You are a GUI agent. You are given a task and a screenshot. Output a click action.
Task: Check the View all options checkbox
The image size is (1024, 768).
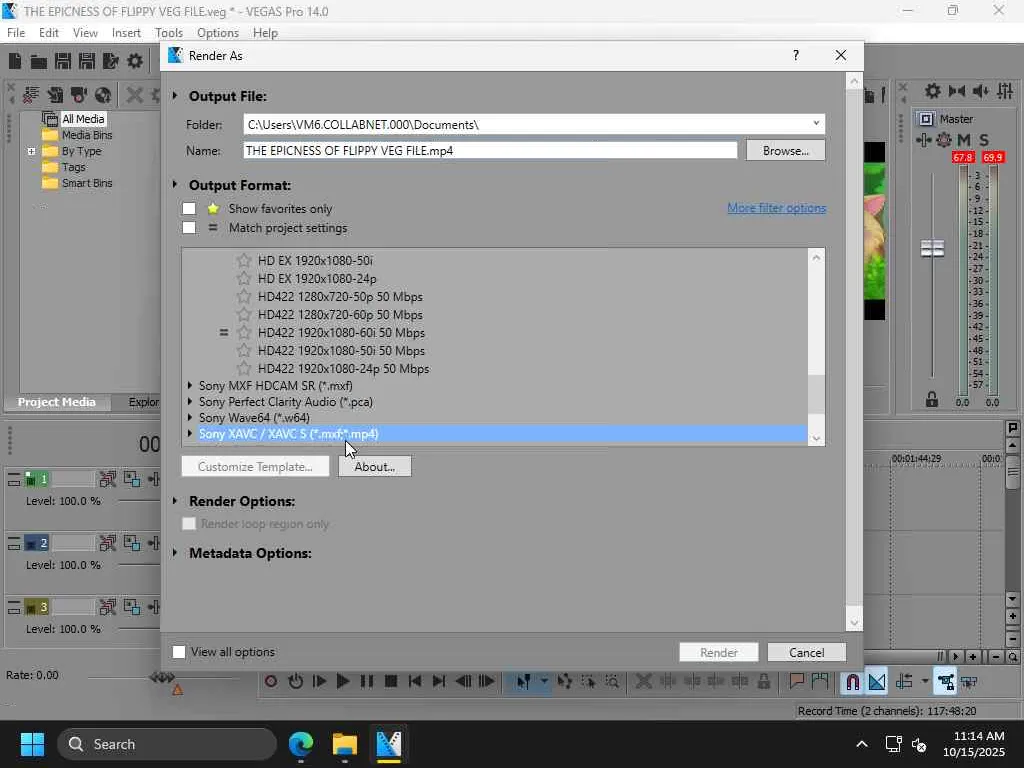(178, 652)
